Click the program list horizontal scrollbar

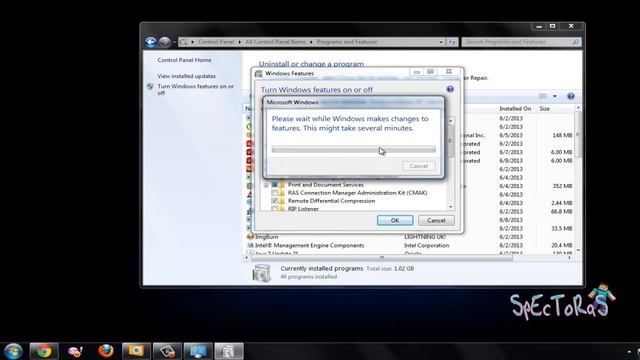point(382,258)
